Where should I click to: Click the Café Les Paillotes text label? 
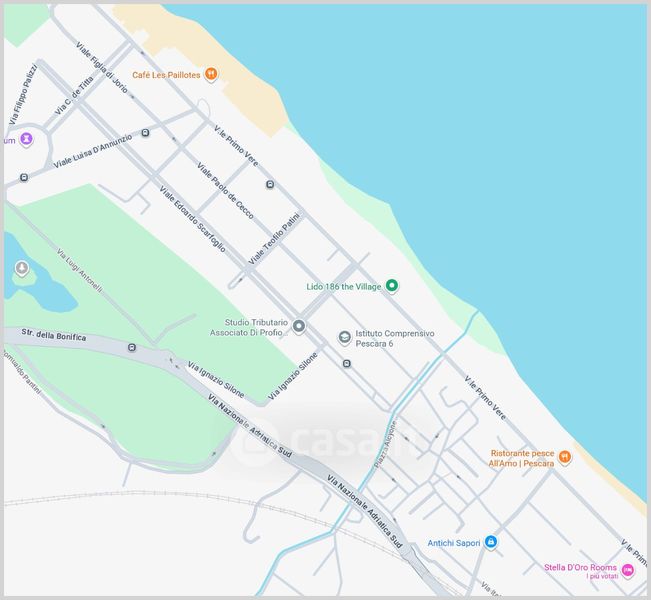pyautogui.click(x=166, y=75)
